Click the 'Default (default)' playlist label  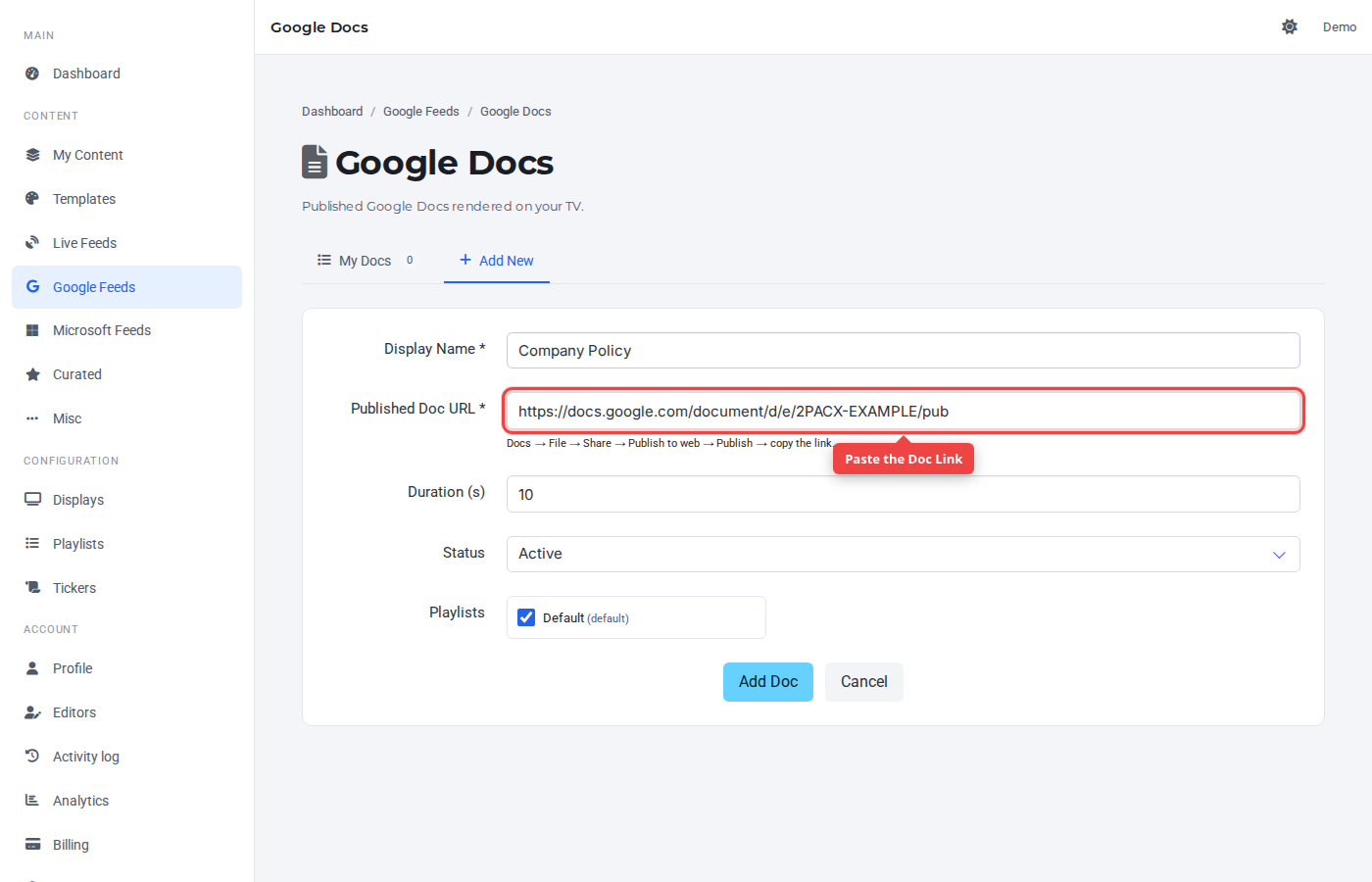pos(586,618)
